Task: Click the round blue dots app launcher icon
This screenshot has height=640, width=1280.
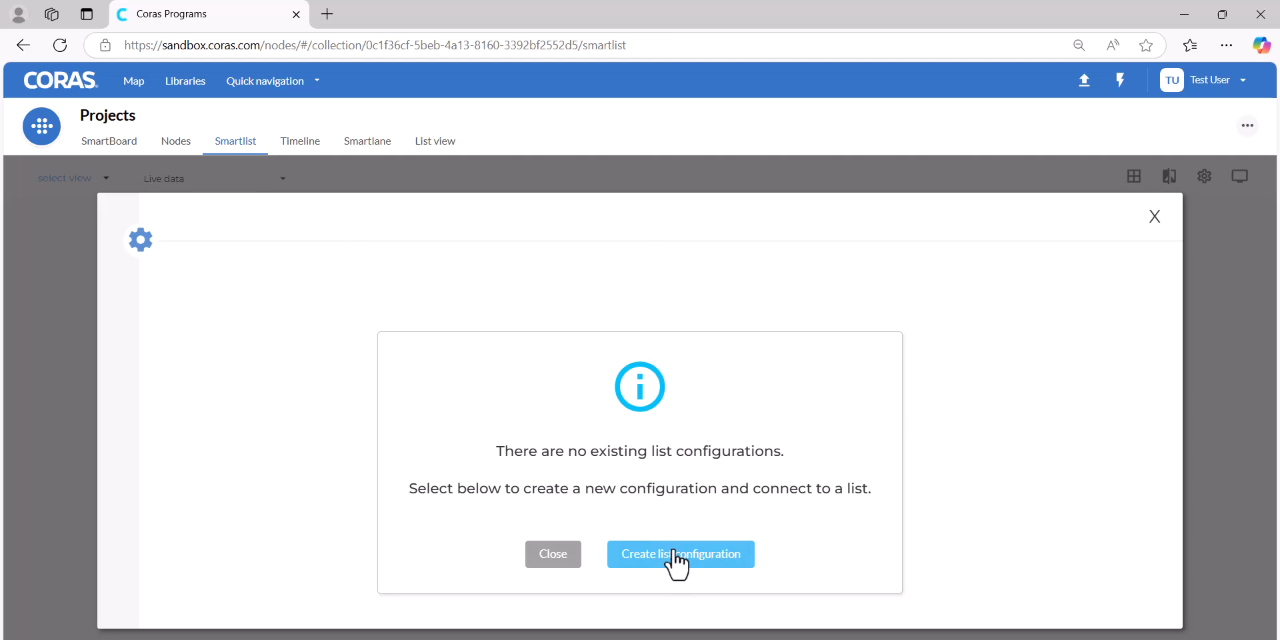Action: pyautogui.click(x=41, y=126)
